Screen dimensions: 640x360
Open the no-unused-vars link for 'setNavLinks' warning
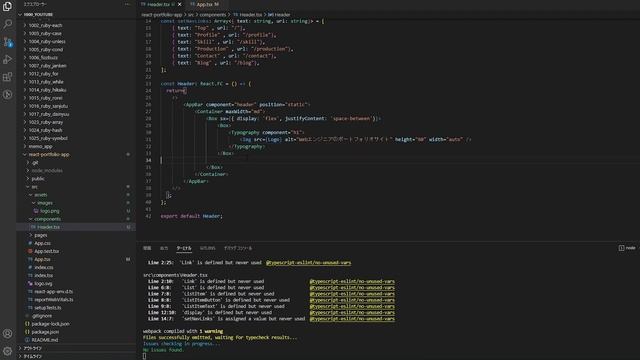[352, 319]
